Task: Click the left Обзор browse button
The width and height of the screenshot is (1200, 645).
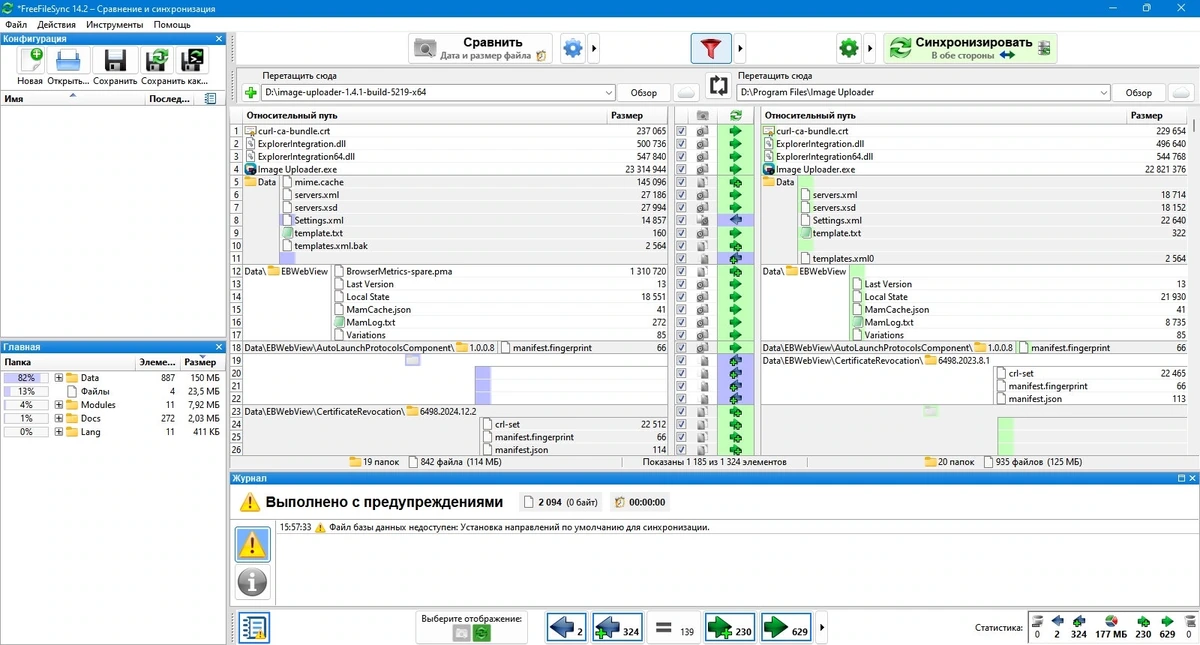Action: click(644, 93)
